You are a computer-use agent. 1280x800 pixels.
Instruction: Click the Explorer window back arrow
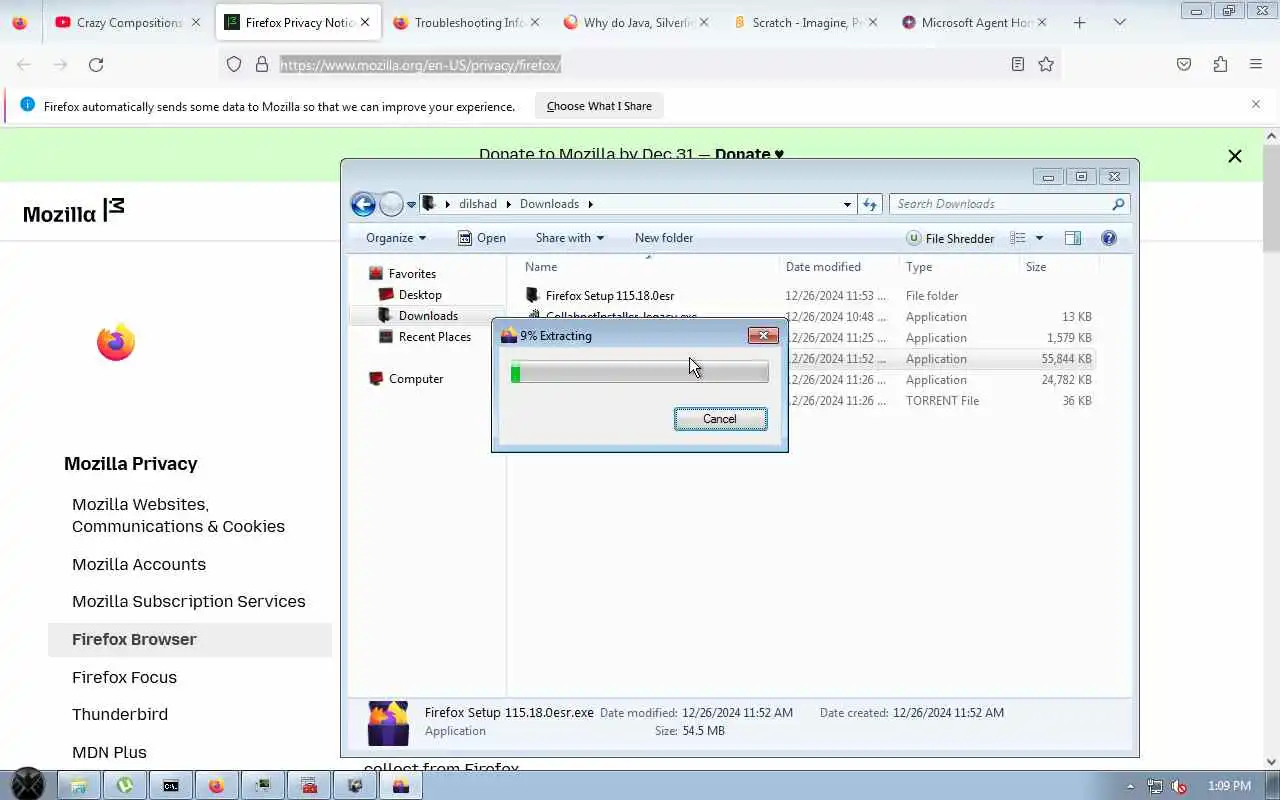point(363,204)
